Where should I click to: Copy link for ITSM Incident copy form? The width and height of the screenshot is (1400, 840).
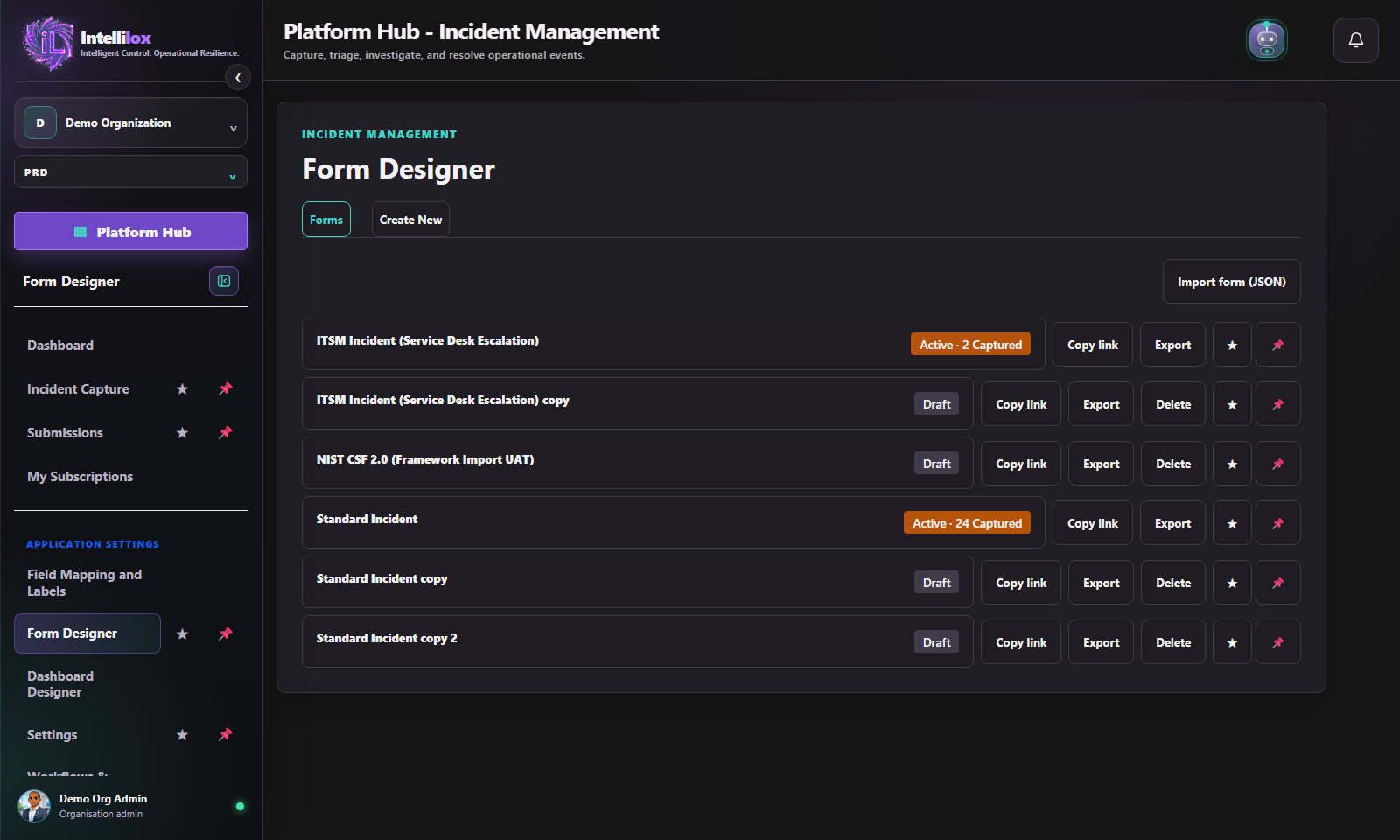coord(1021,404)
